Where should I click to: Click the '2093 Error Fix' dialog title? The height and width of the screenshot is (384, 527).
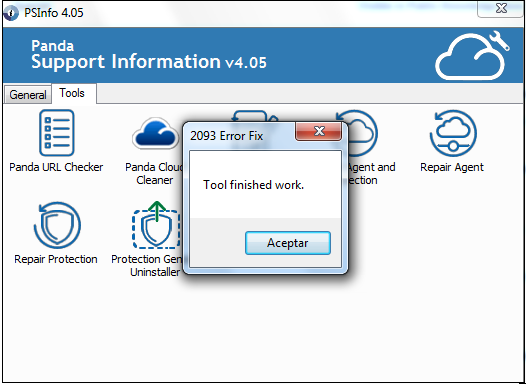[226, 136]
